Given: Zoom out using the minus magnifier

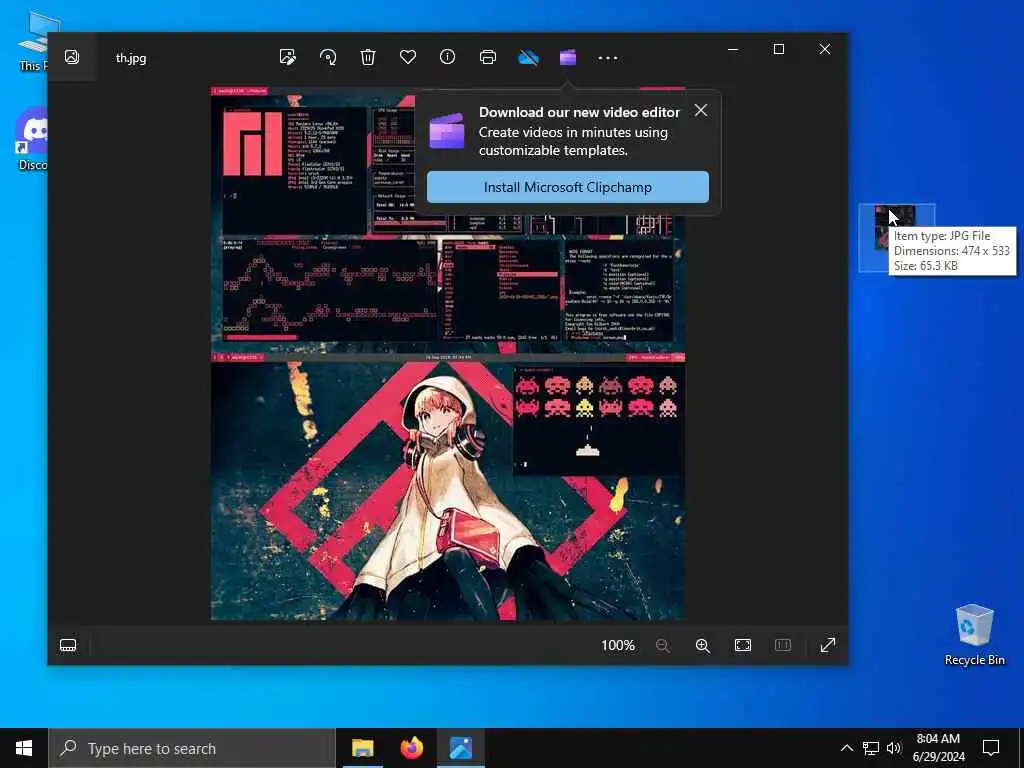Looking at the screenshot, I should (x=662, y=645).
